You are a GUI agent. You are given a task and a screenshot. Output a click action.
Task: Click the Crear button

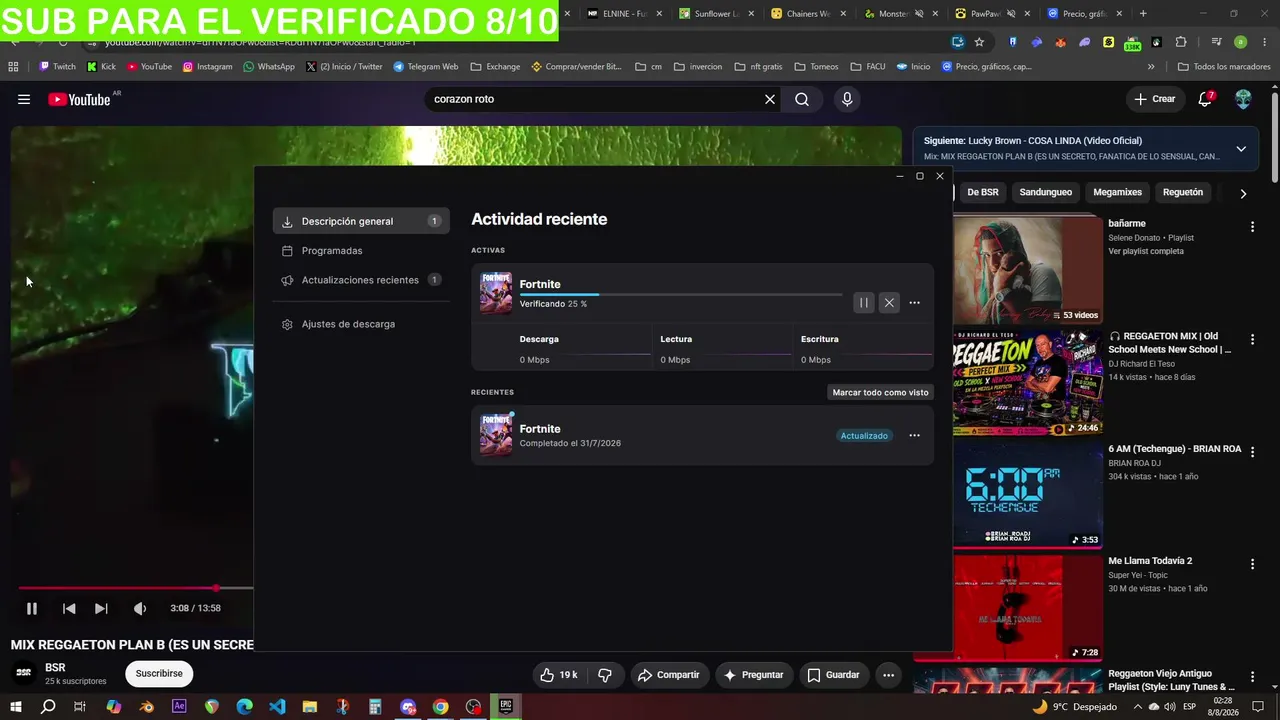(1155, 99)
